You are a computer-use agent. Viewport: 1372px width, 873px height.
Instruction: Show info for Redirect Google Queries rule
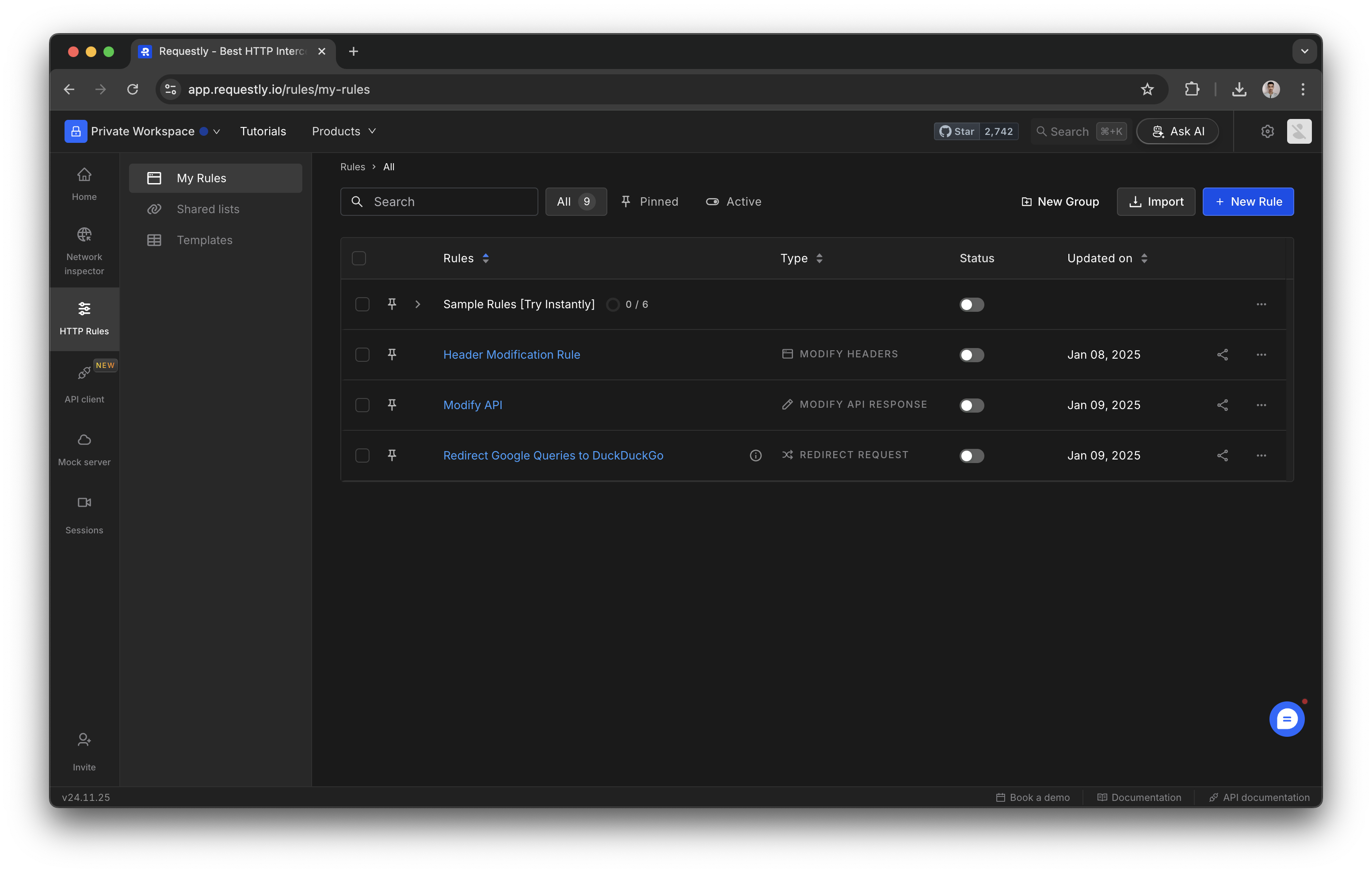point(755,455)
